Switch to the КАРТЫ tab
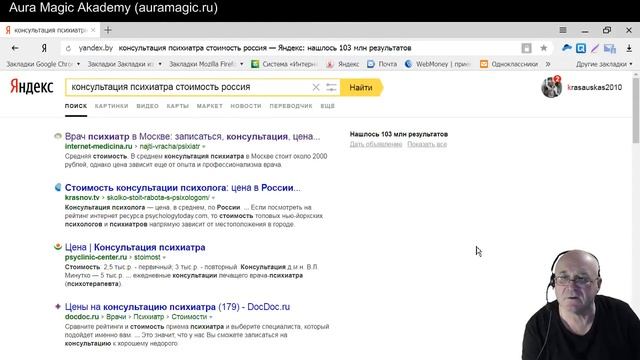The height and width of the screenshot is (360, 640). (178, 106)
